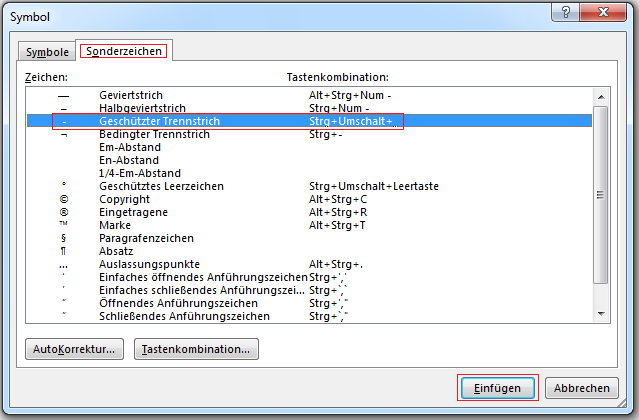Select the Schließendes Anführungszeichen row
The image size is (639, 420).
309,316
